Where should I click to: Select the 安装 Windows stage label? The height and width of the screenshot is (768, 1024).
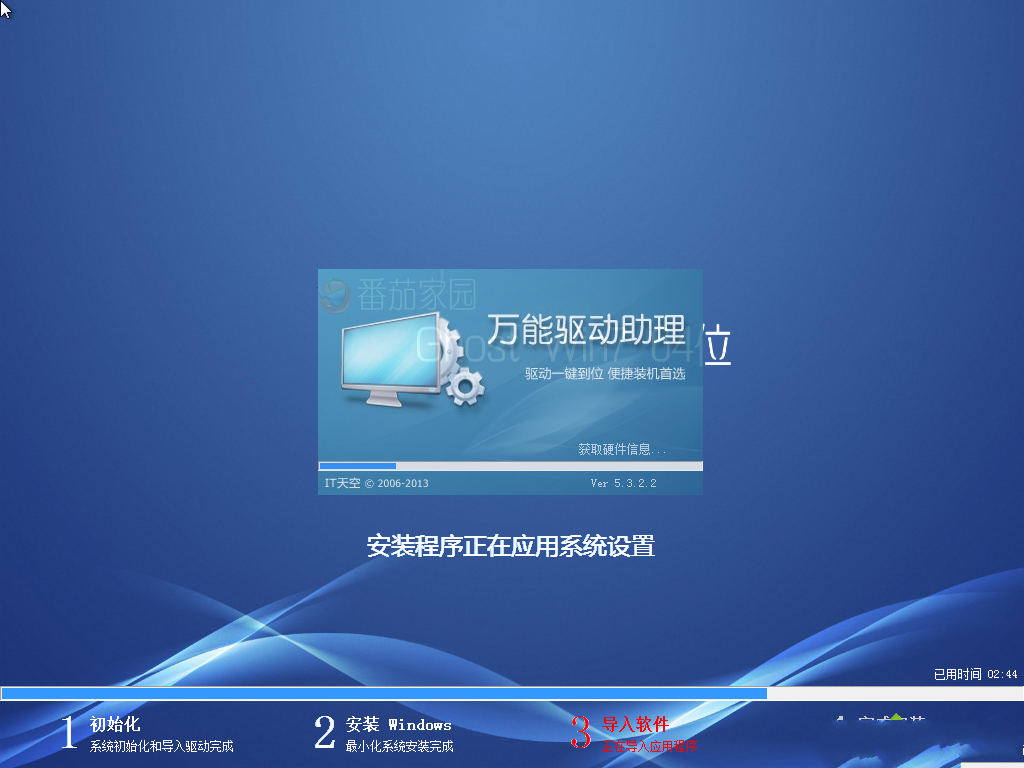[398, 724]
